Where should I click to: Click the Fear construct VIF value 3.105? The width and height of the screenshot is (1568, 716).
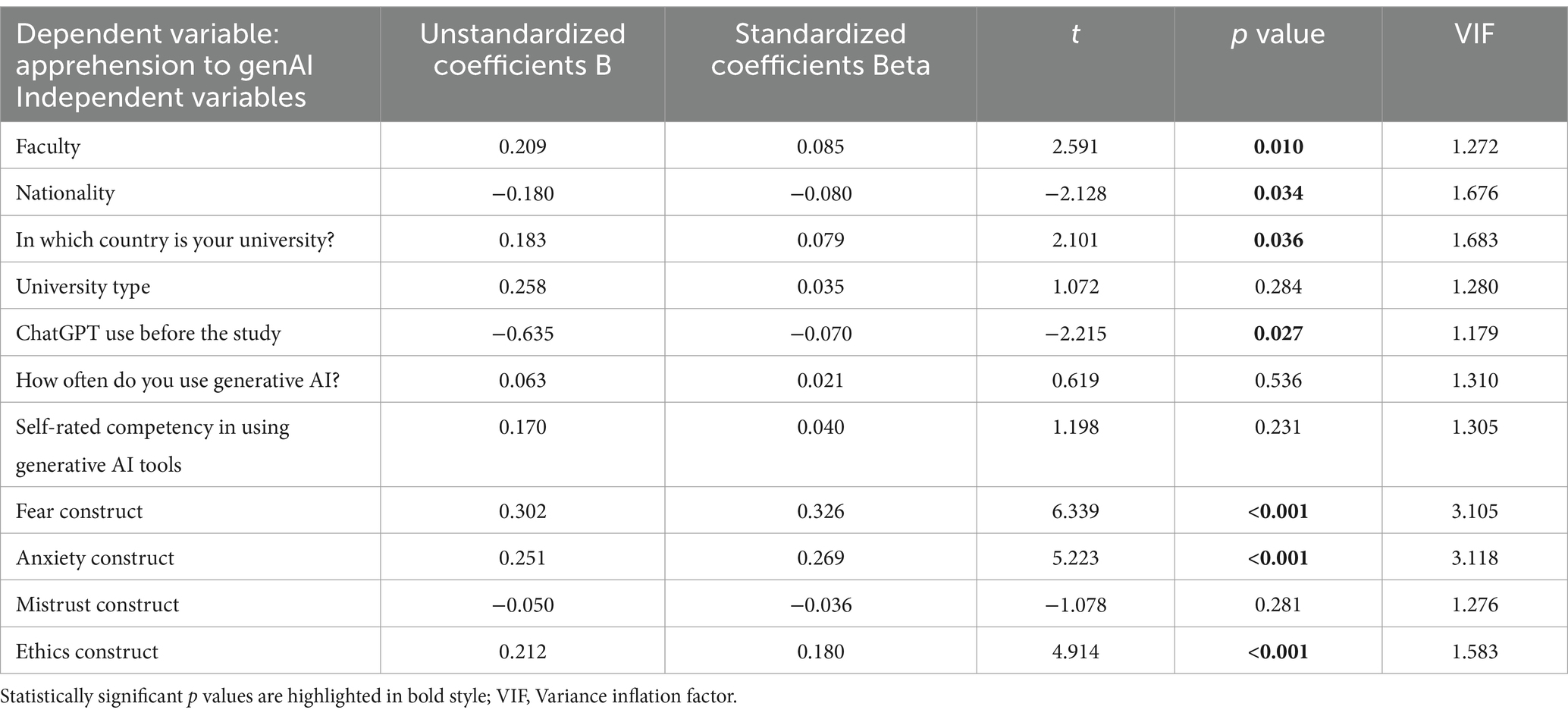coord(1475,511)
